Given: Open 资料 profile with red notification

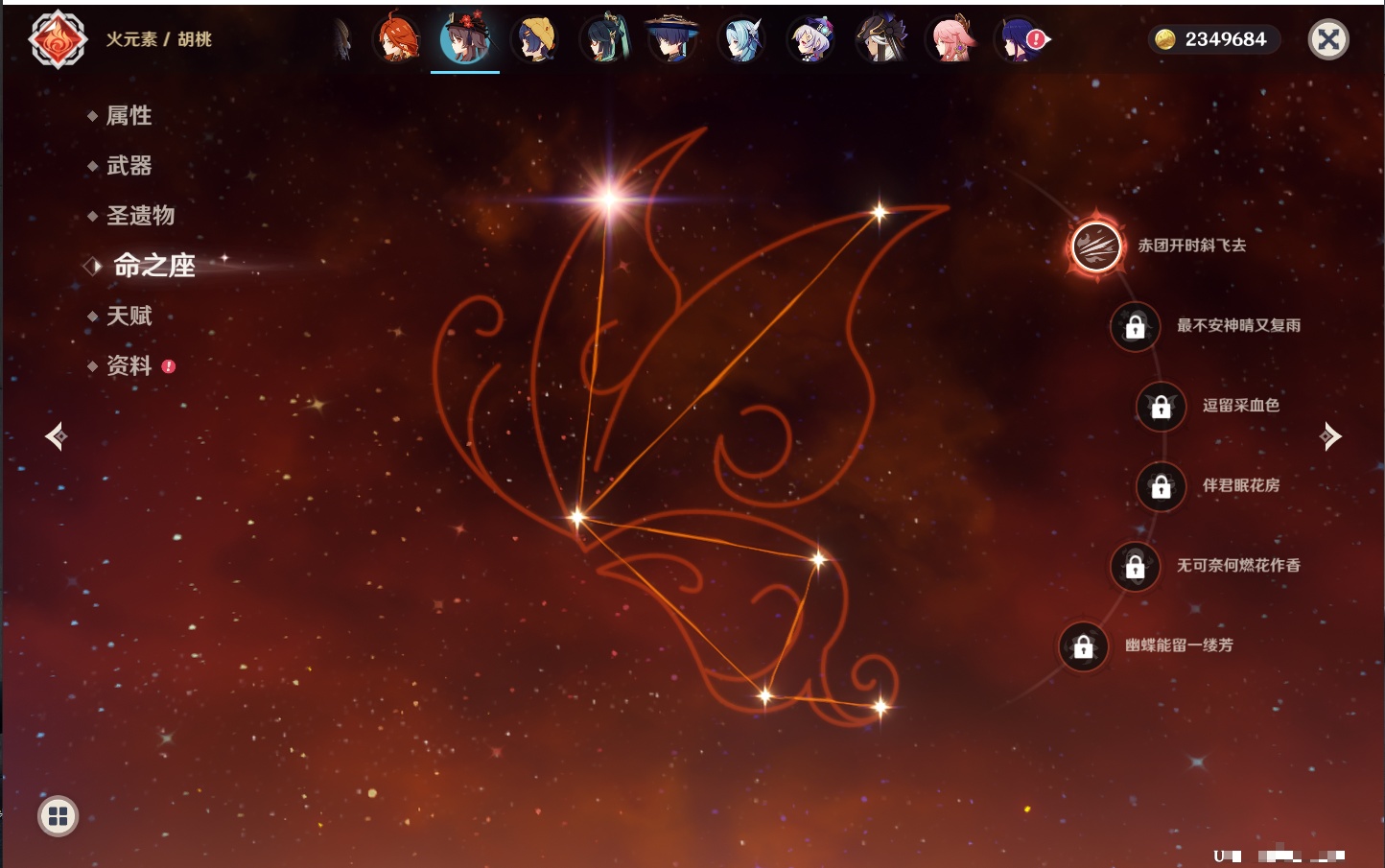Looking at the screenshot, I should pyautogui.click(x=129, y=365).
